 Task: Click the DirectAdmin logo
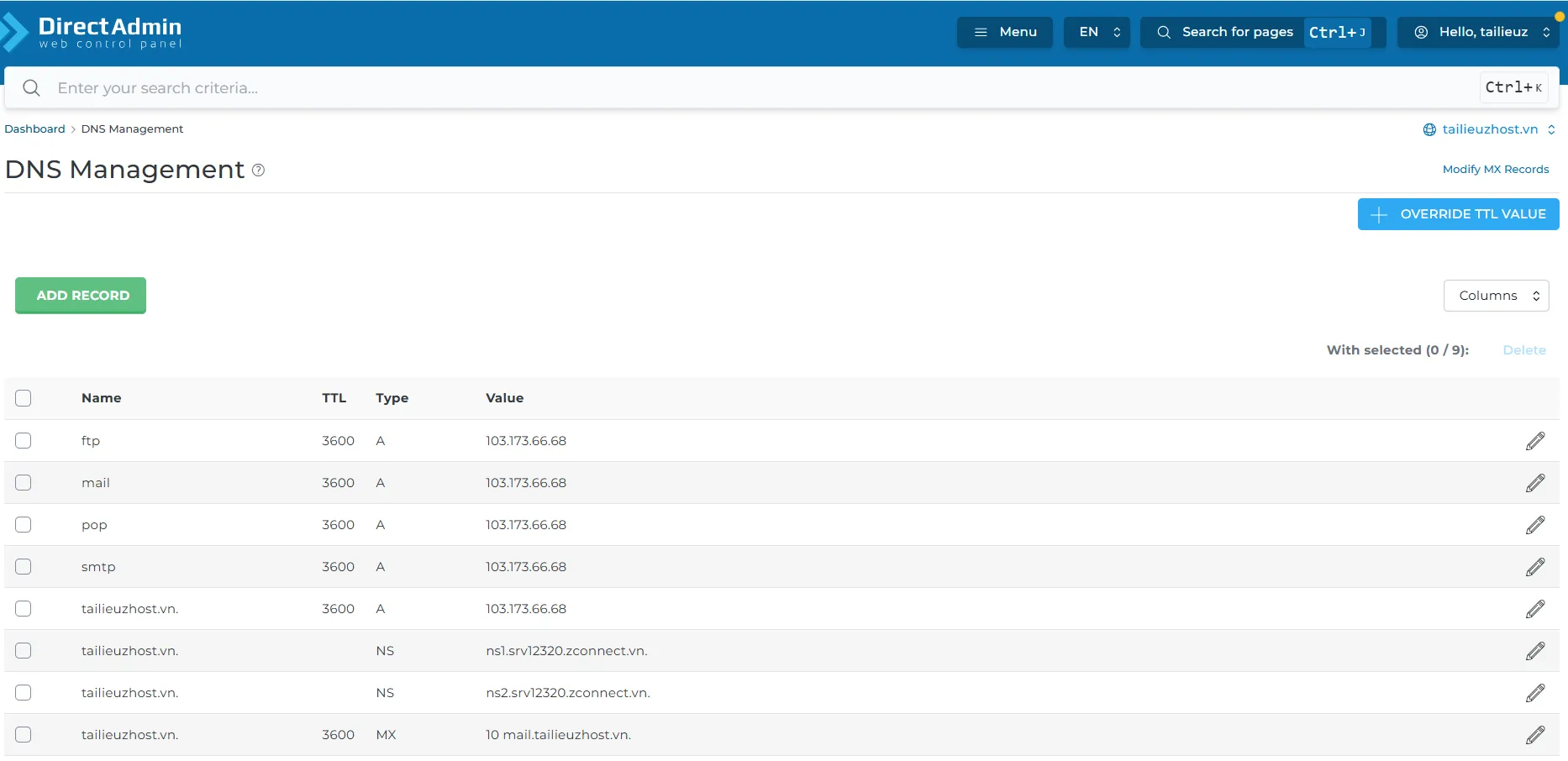click(94, 33)
